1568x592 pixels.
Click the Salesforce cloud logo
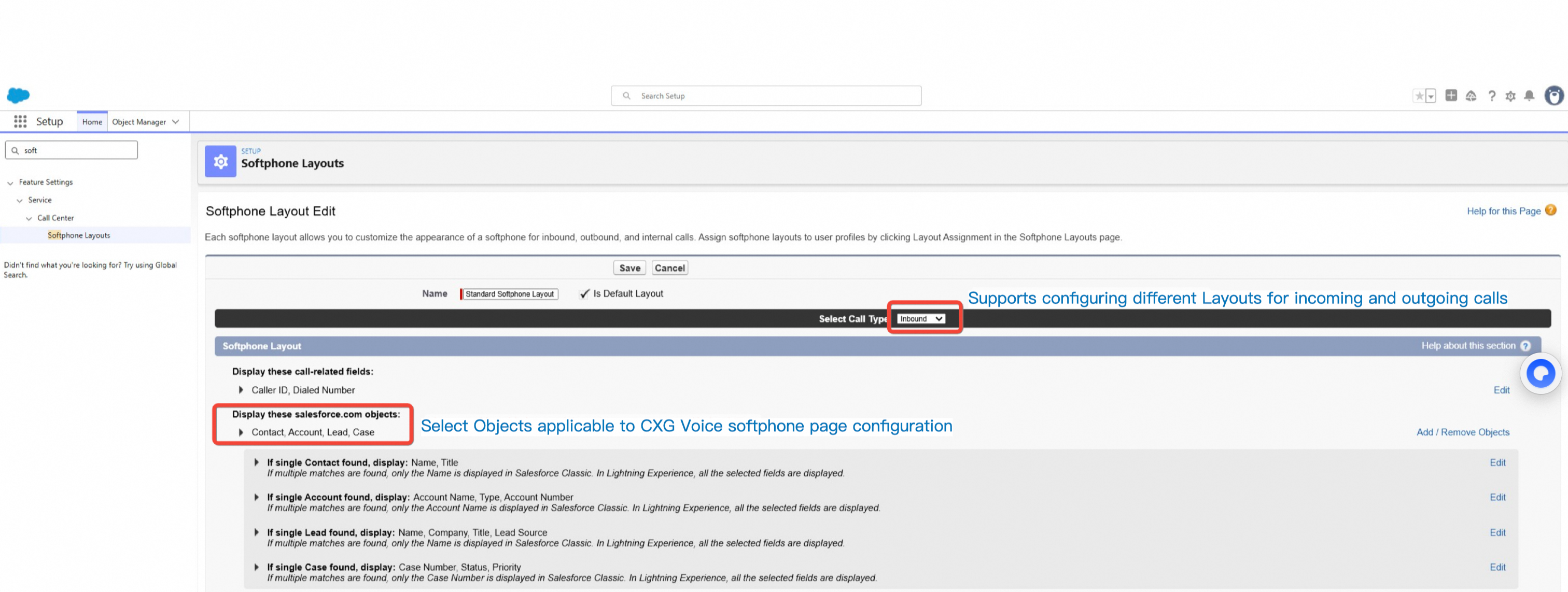pyautogui.click(x=18, y=95)
